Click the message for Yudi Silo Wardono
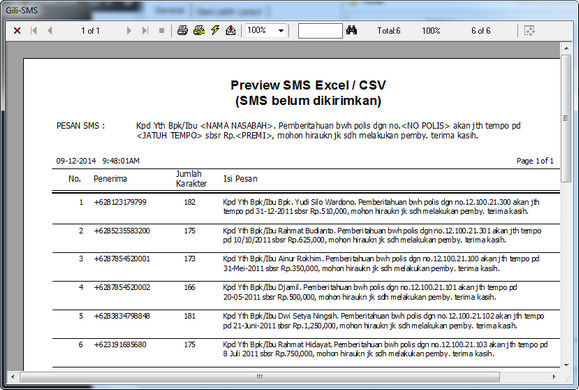Image resolution: width=579 pixels, height=390 pixels. click(381, 207)
